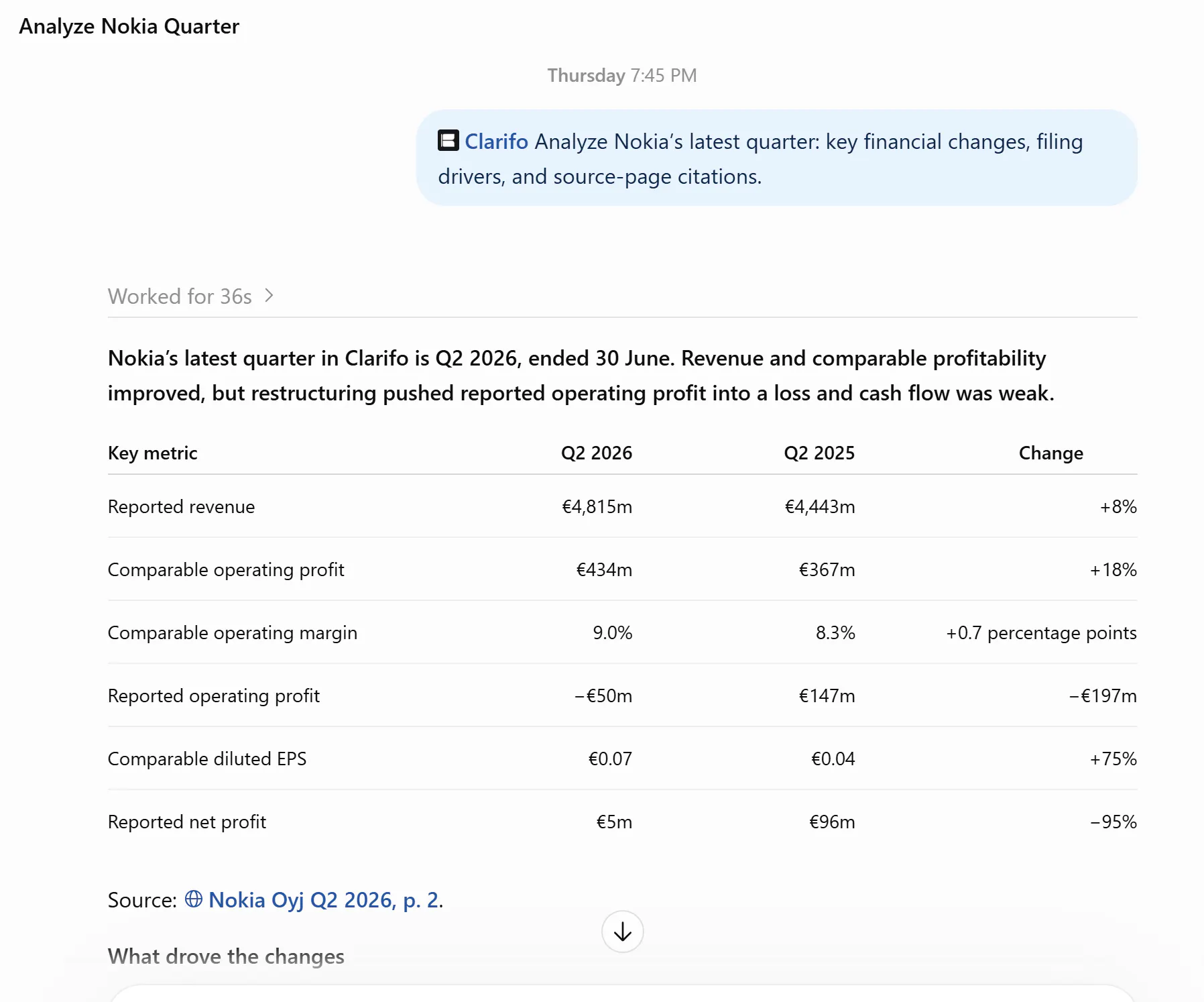Click 'Reported net profit' row label
This screenshot has width=1204, height=1002.
[x=187, y=822]
